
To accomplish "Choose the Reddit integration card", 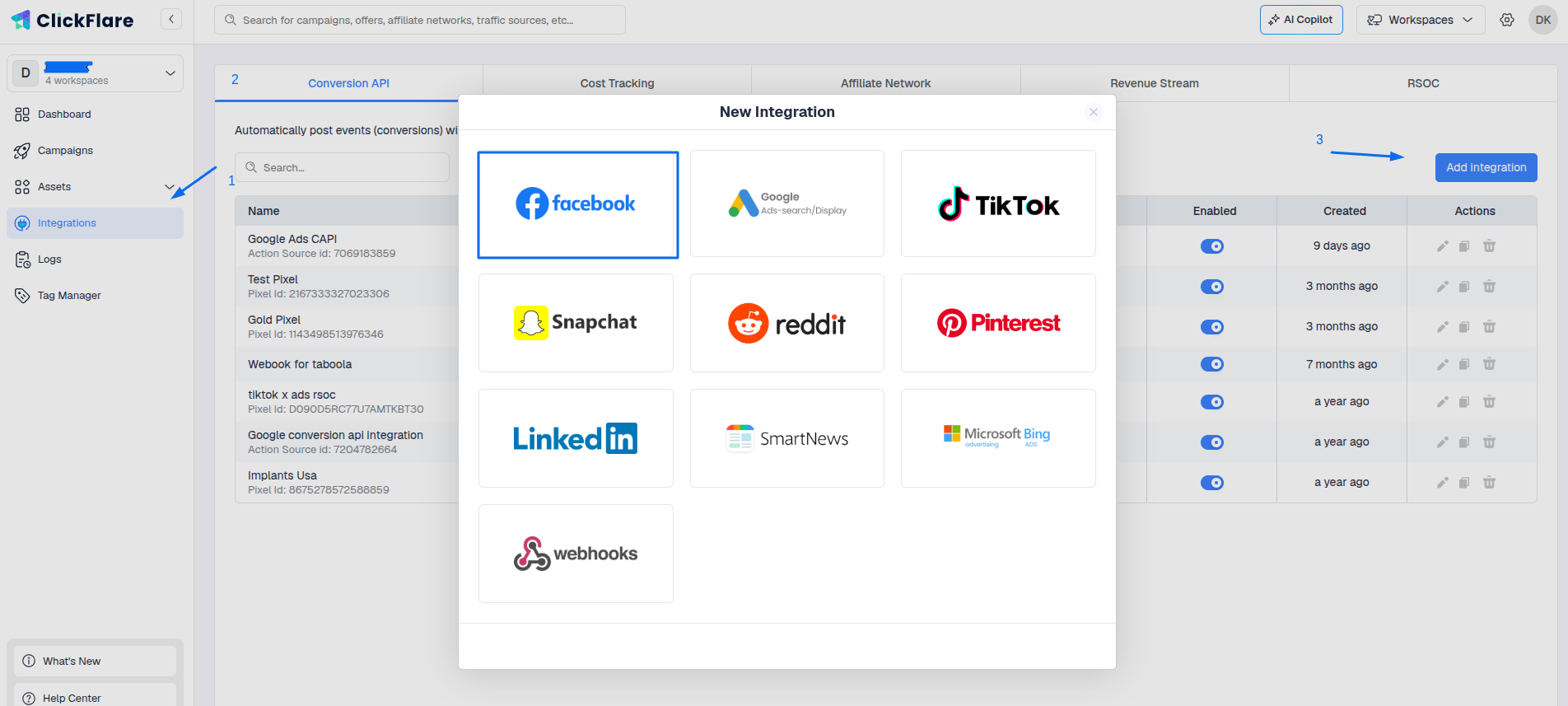I will coord(787,323).
